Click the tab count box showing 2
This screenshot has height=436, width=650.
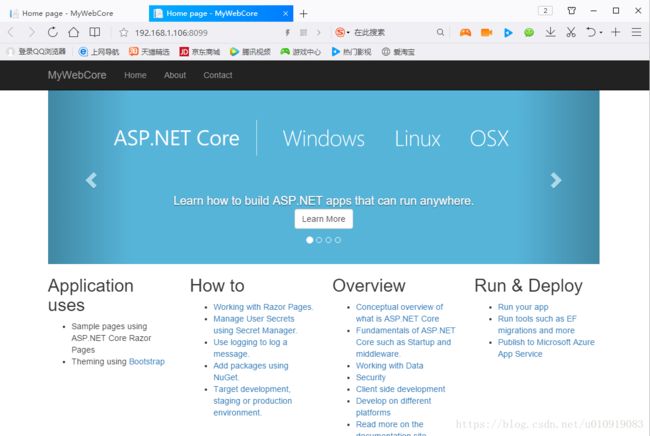point(545,11)
